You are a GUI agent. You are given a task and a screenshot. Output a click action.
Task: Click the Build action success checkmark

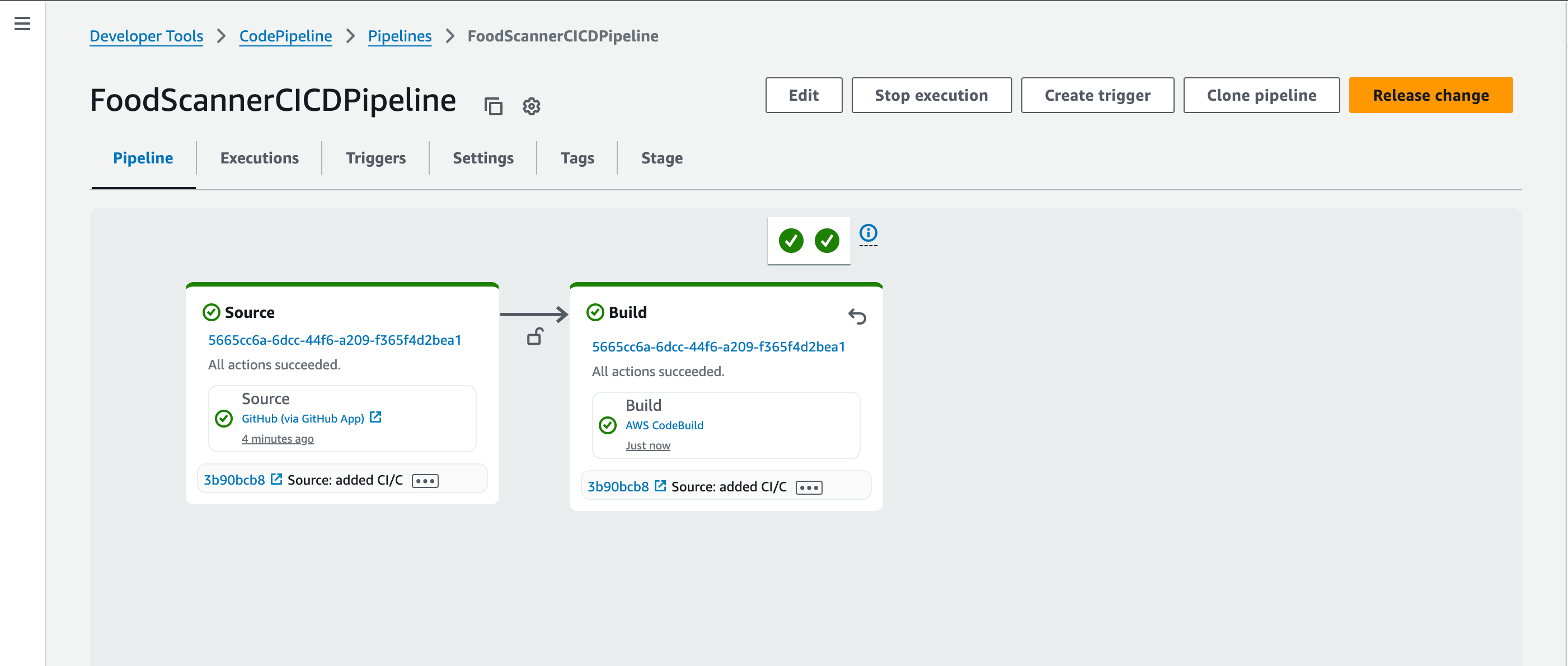pos(608,425)
